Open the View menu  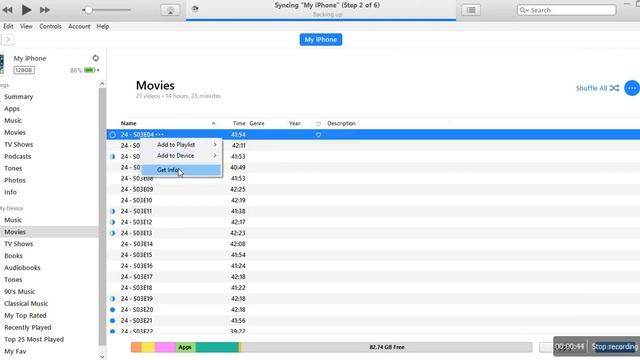tap(26, 26)
